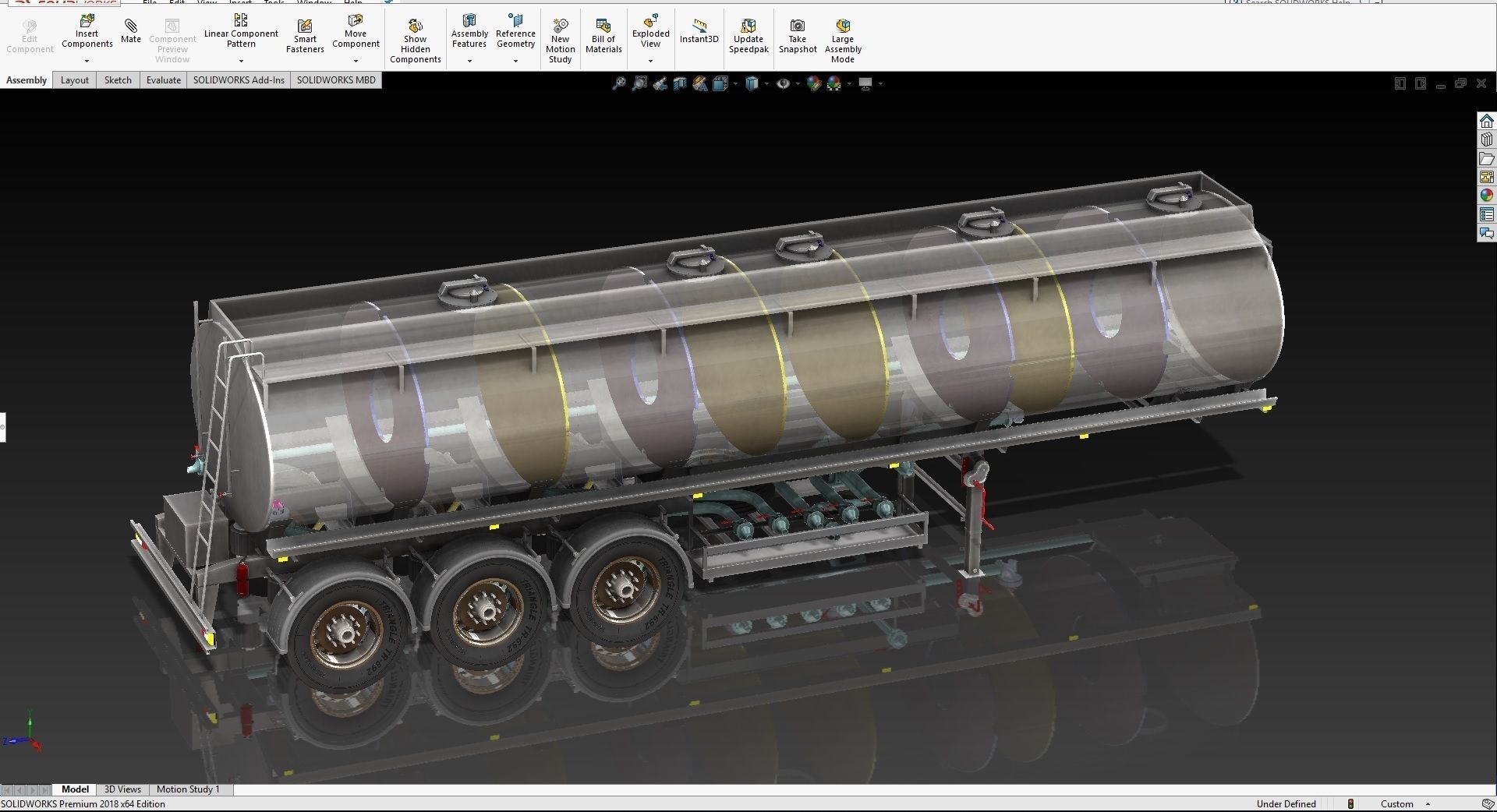Expand Reference Geometry dropdown arrow

pos(515,61)
